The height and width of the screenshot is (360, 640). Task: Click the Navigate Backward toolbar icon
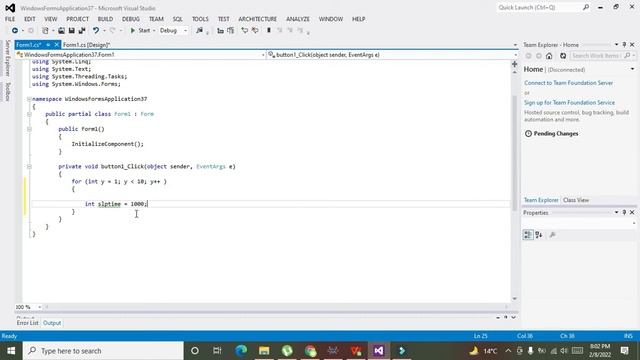[x=15, y=31]
